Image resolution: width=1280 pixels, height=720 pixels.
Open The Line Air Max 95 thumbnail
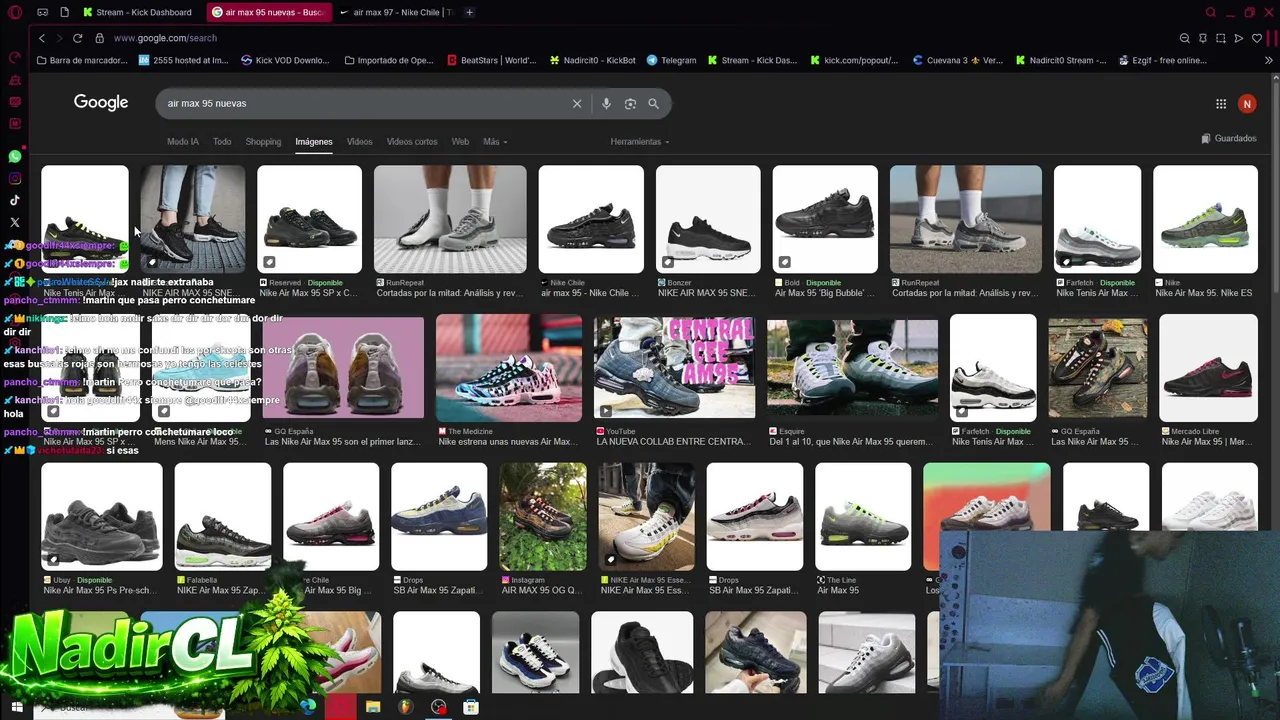click(x=863, y=516)
